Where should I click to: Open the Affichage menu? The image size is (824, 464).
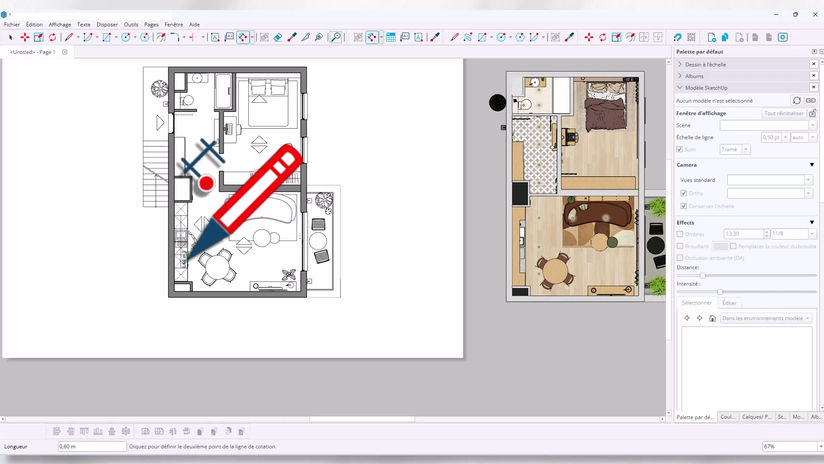(x=60, y=25)
